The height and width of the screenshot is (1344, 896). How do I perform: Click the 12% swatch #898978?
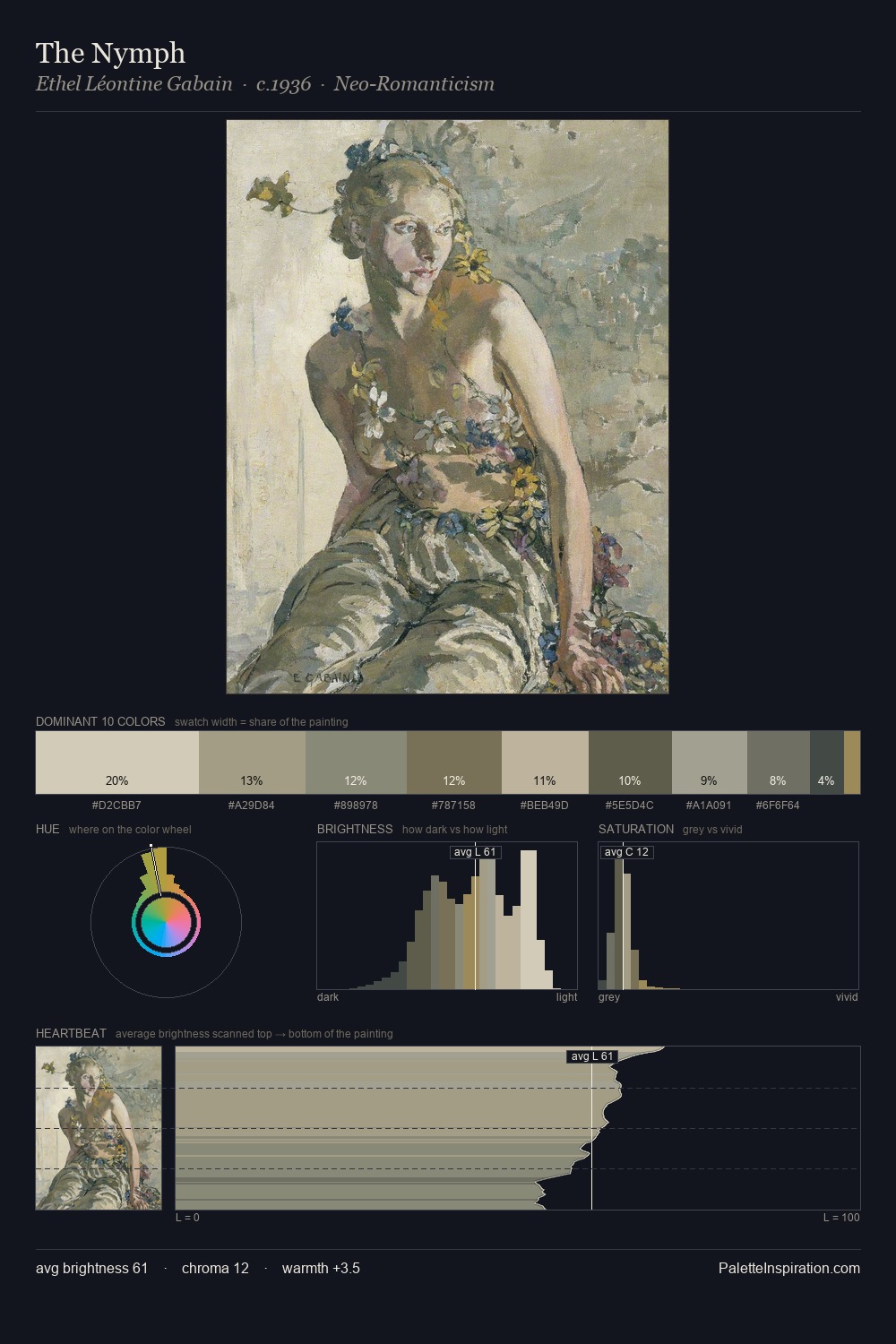[356, 762]
